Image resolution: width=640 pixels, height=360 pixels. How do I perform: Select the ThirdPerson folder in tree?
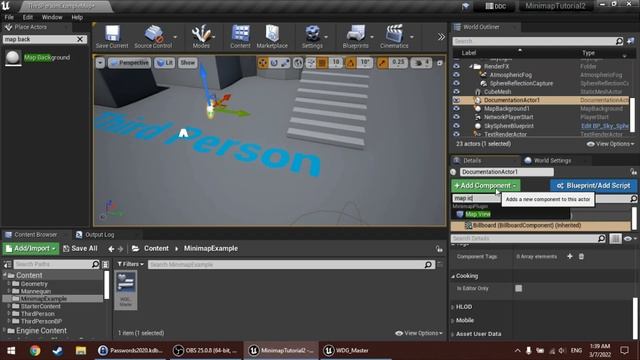click(38, 314)
